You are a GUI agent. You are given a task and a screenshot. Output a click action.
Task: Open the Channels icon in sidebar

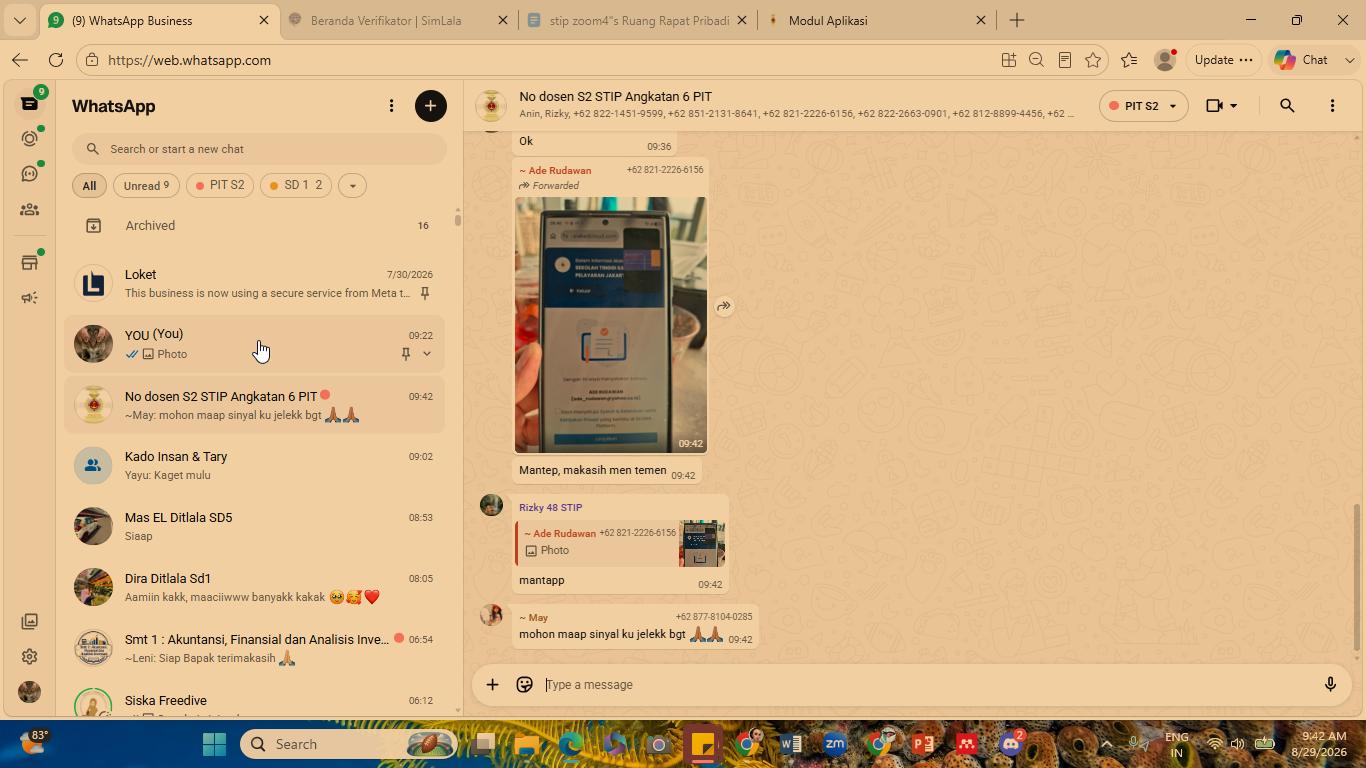30,174
